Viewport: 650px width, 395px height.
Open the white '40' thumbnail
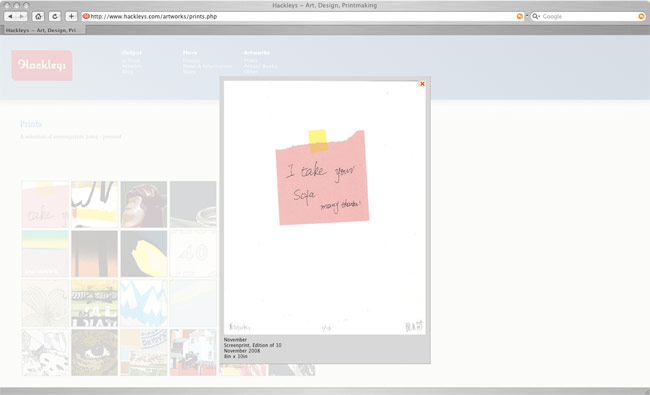193,254
